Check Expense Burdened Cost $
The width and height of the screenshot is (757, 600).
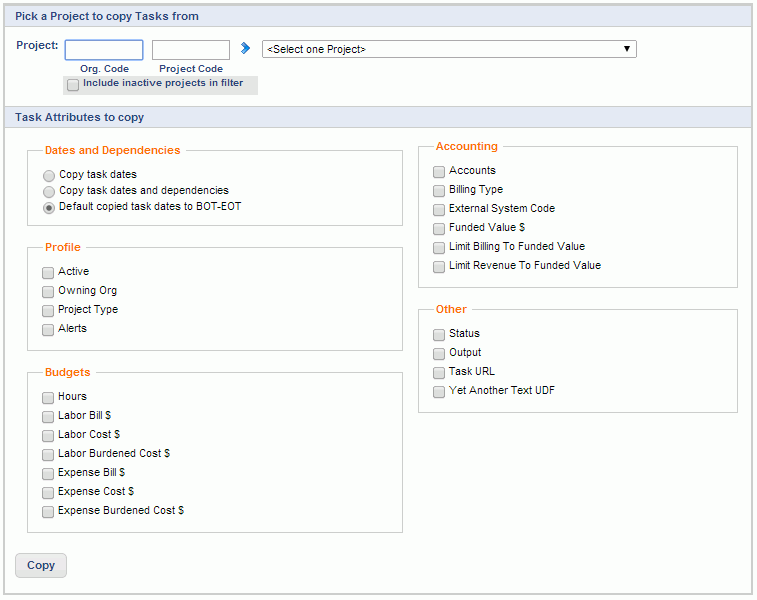(48, 512)
